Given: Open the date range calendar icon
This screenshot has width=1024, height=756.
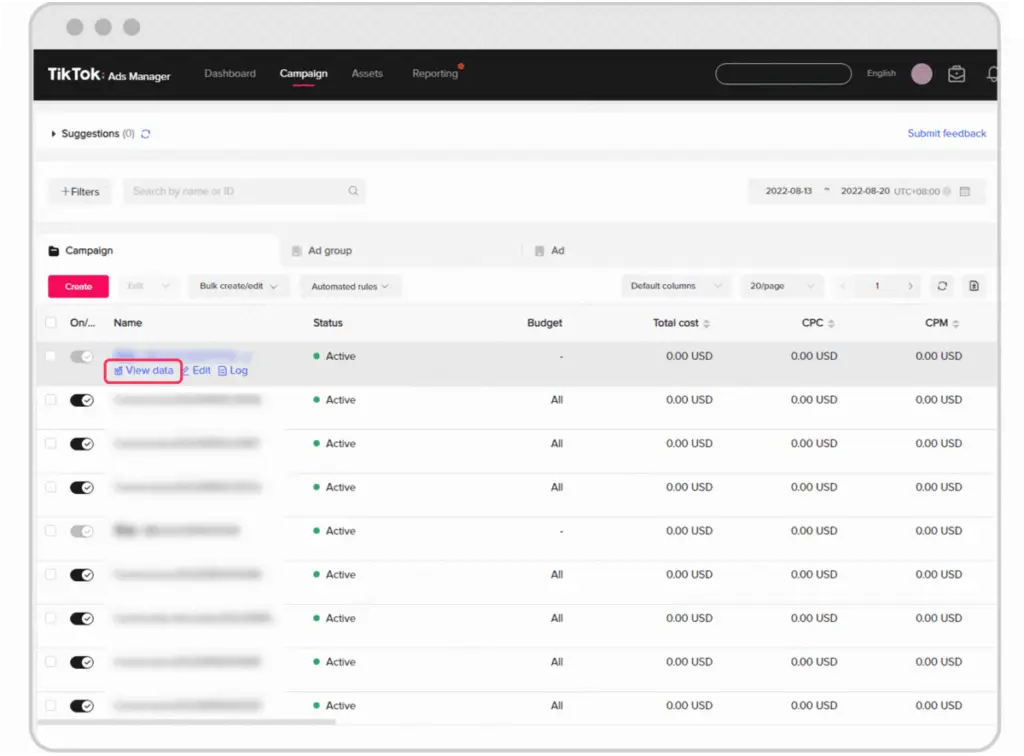Looking at the screenshot, I should point(965,191).
